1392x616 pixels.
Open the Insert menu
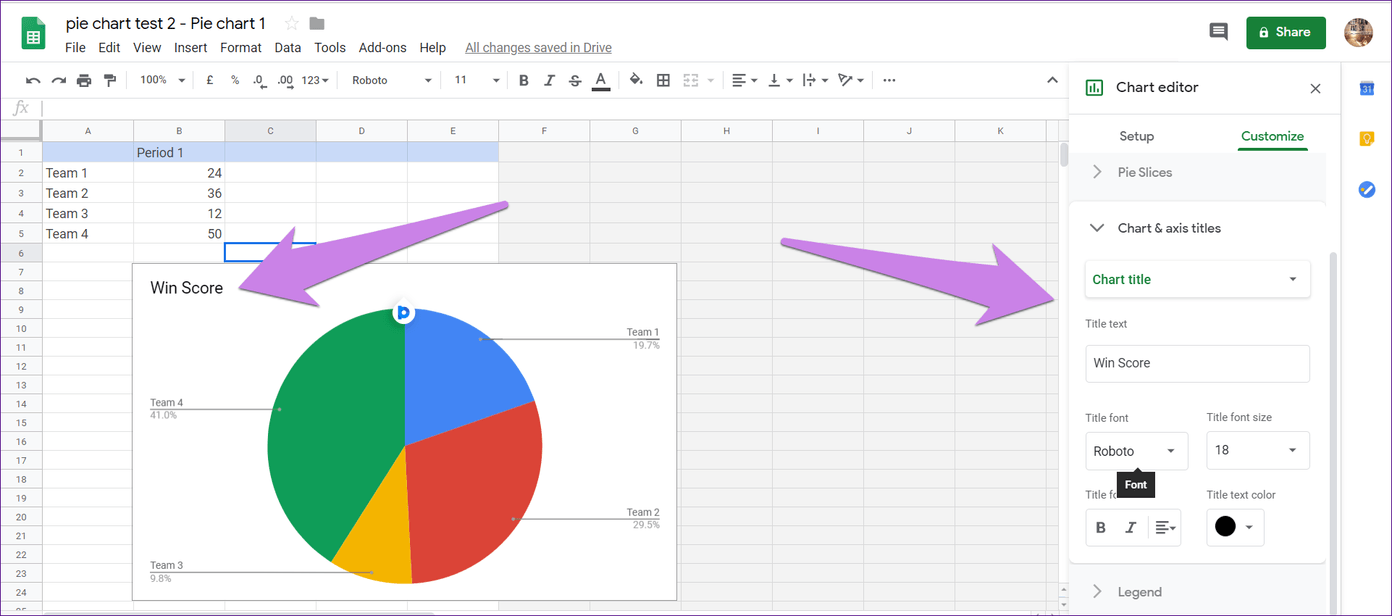click(x=191, y=47)
